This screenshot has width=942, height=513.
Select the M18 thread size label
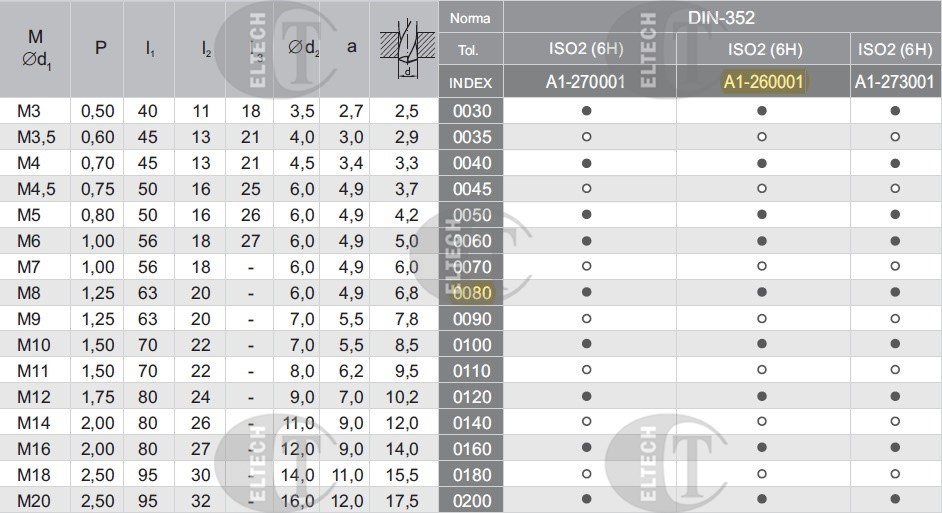[34, 475]
